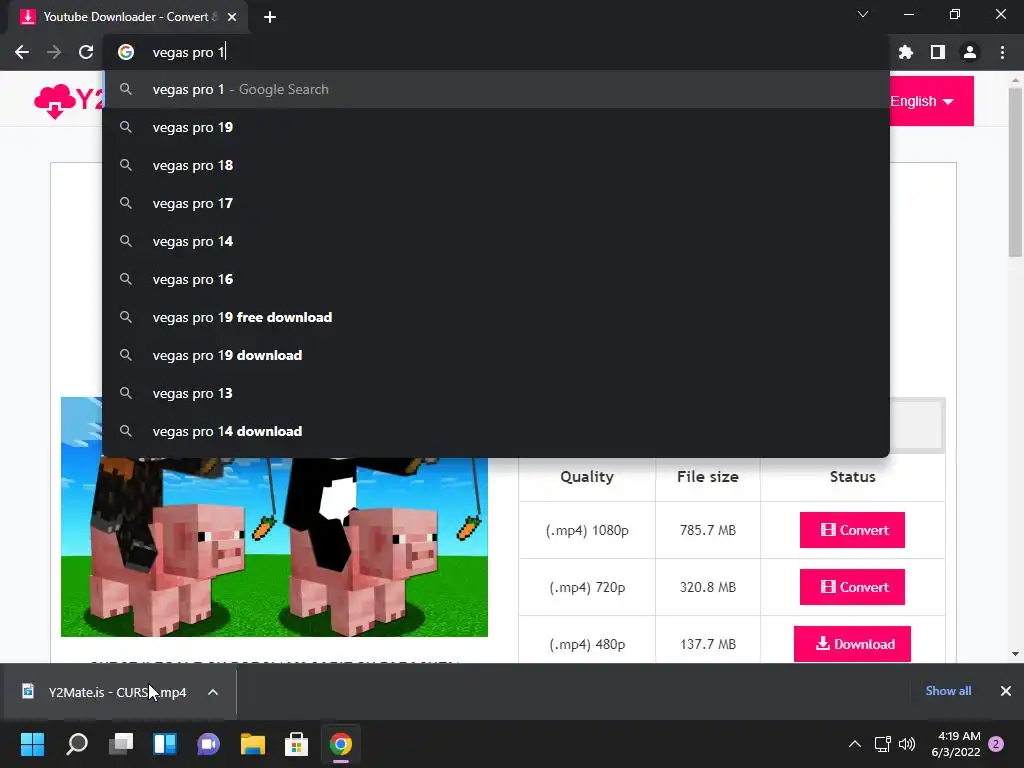Screen dimensions: 1024x768
Task: Open the network status tray icon
Action: (882, 744)
